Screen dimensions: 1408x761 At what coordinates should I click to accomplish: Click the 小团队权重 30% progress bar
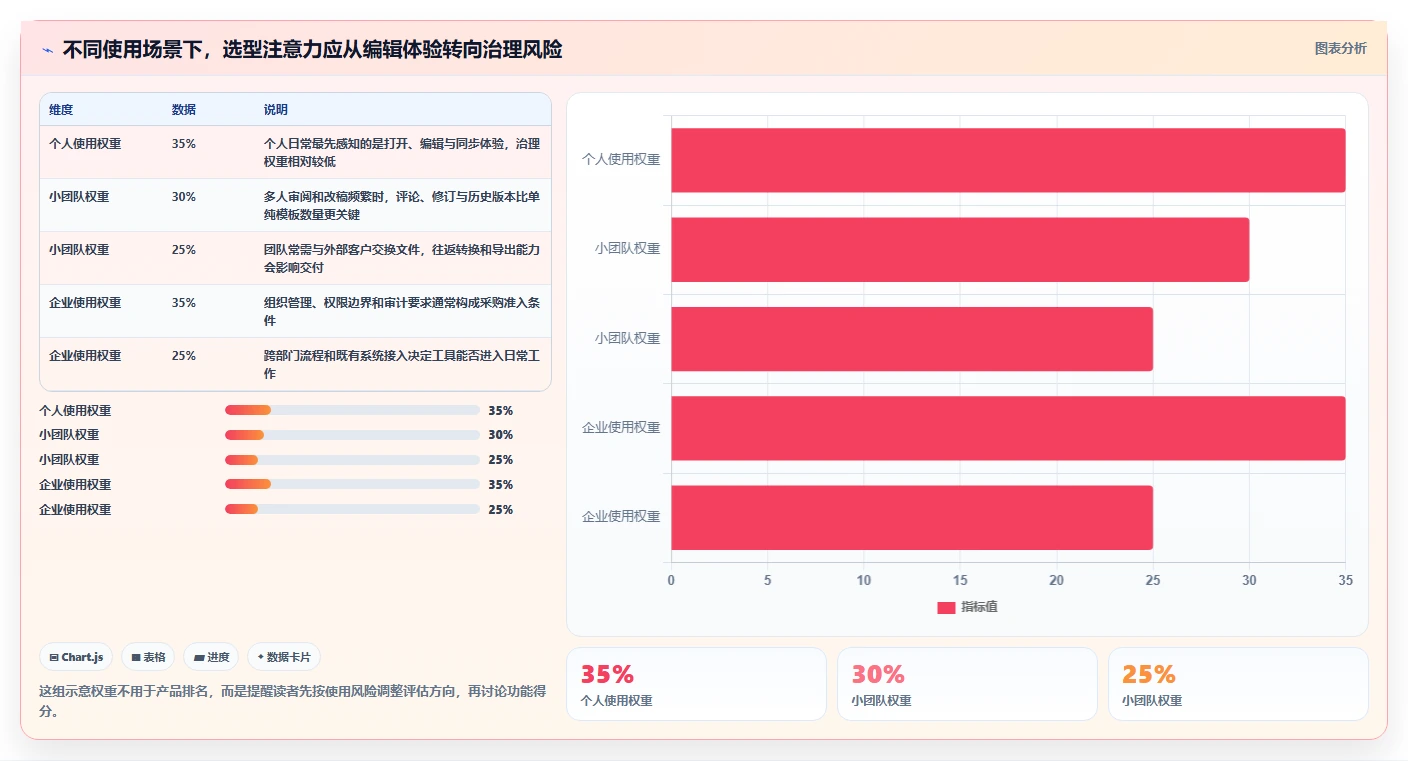click(352, 435)
